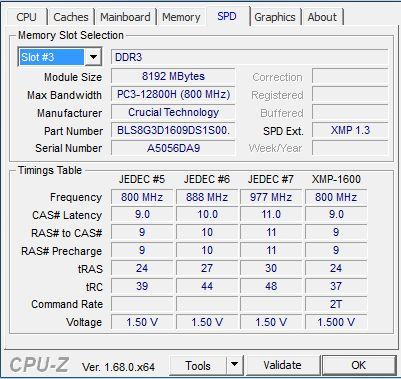Show the About tab
The height and width of the screenshot is (379, 401).
click(x=322, y=17)
